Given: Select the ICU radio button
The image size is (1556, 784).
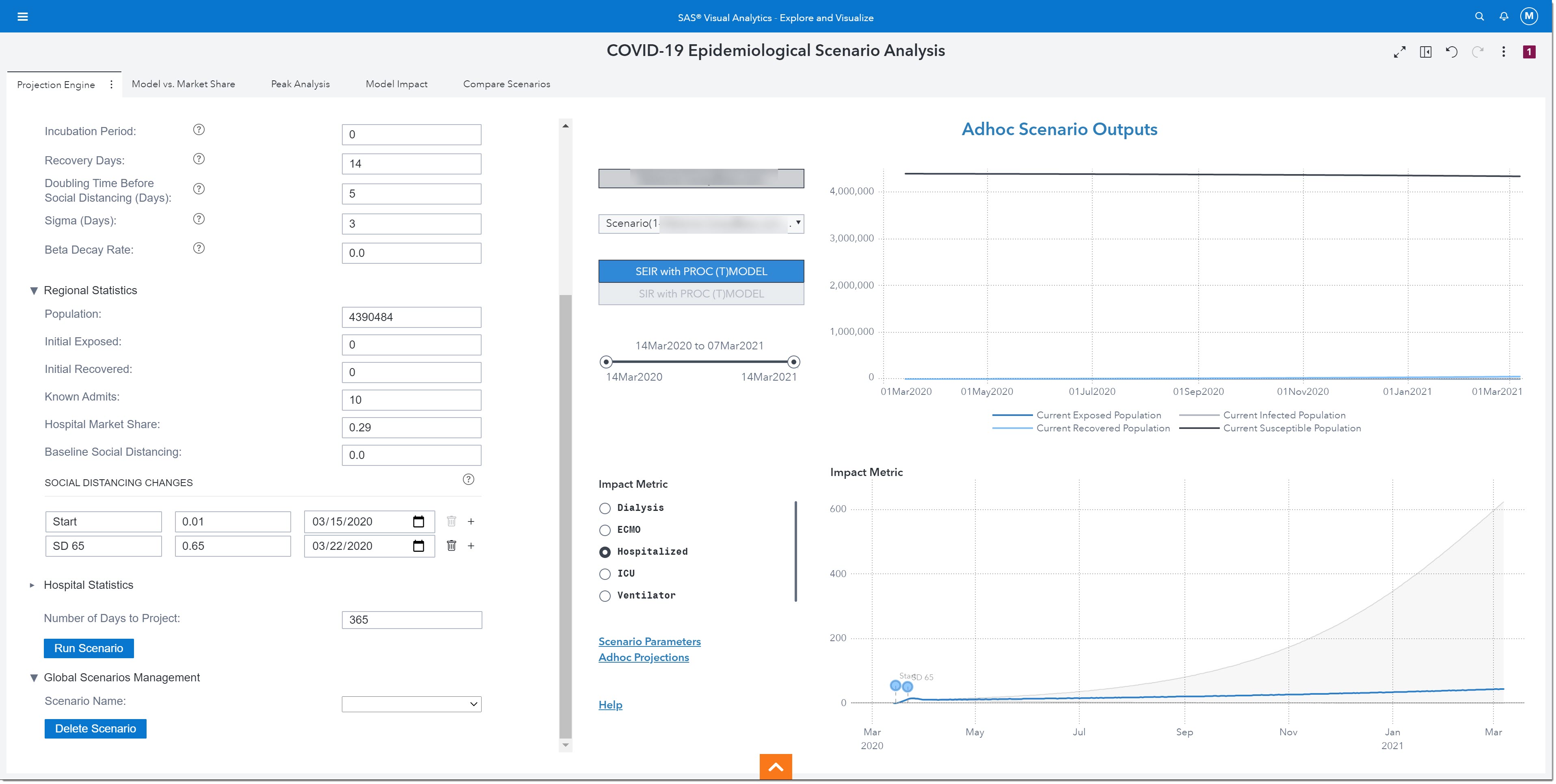Looking at the screenshot, I should tap(605, 574).
